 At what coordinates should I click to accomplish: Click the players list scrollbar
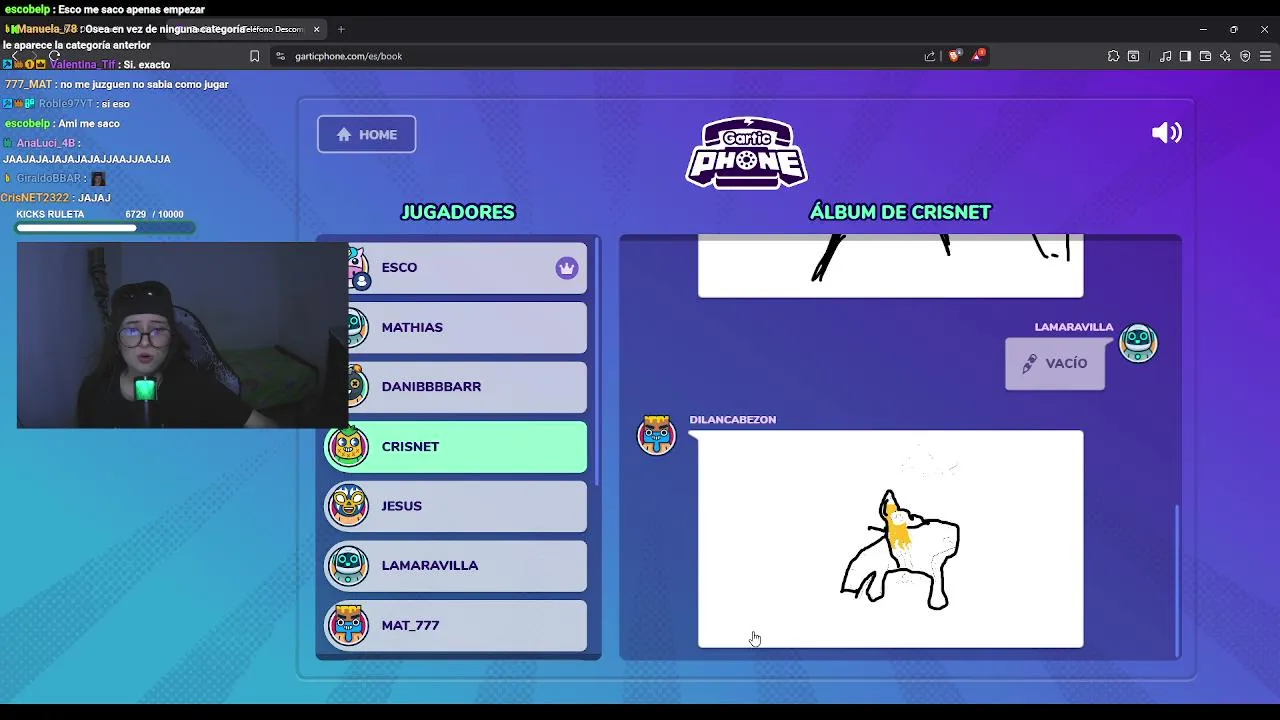pyautogui.click(x=597, y=362)
